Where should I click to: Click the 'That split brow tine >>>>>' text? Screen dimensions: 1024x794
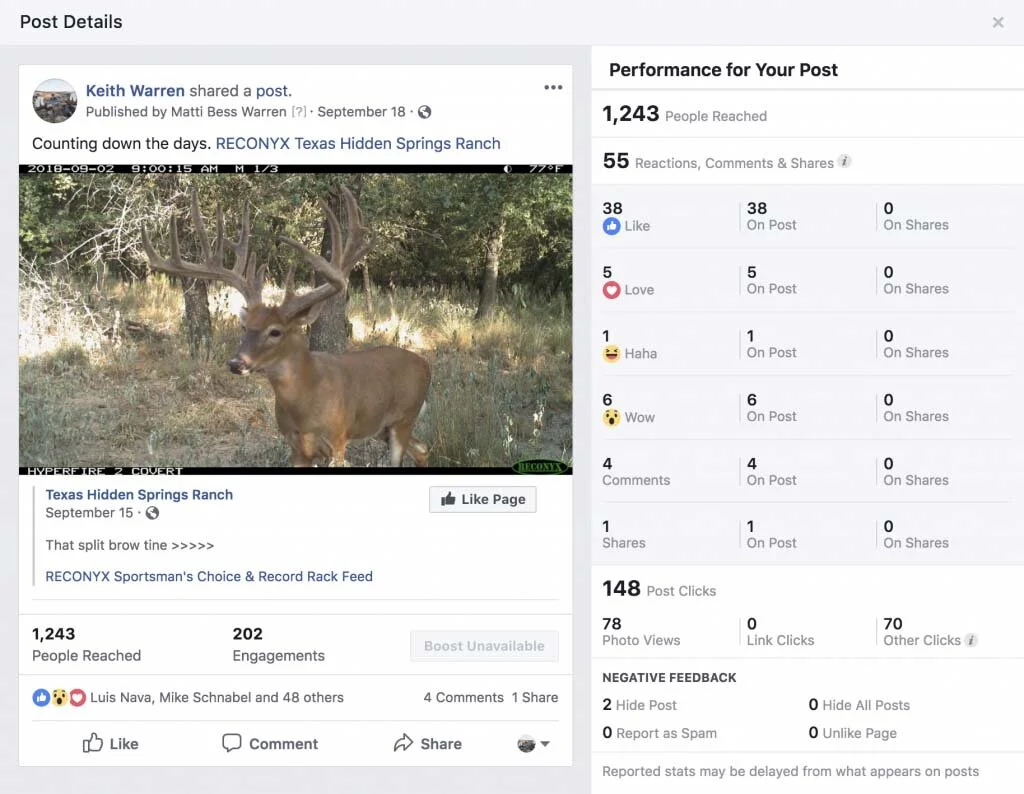coord(129,545)
